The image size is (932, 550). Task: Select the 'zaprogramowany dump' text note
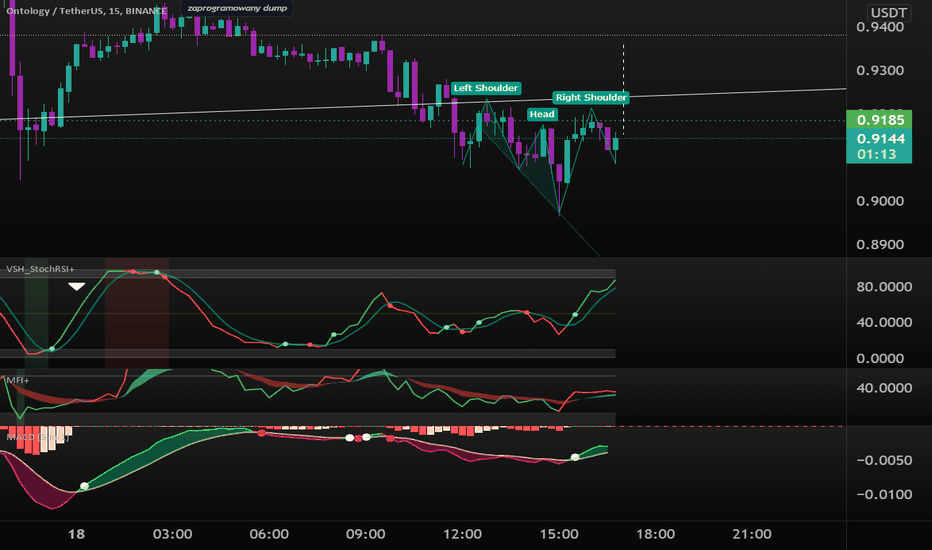[x=237, y=8]
